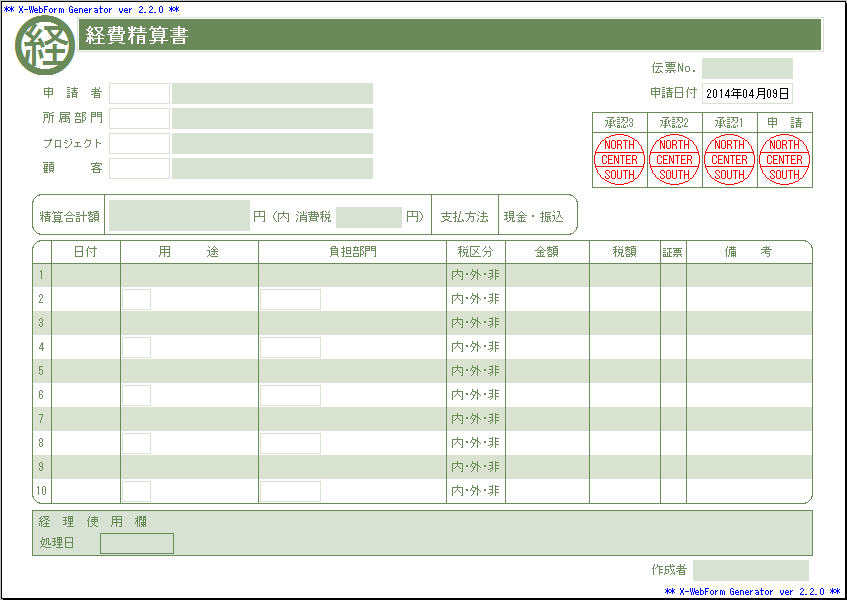Click the 申請 applicant stamp
847x600 pixels.
(785, 160)
